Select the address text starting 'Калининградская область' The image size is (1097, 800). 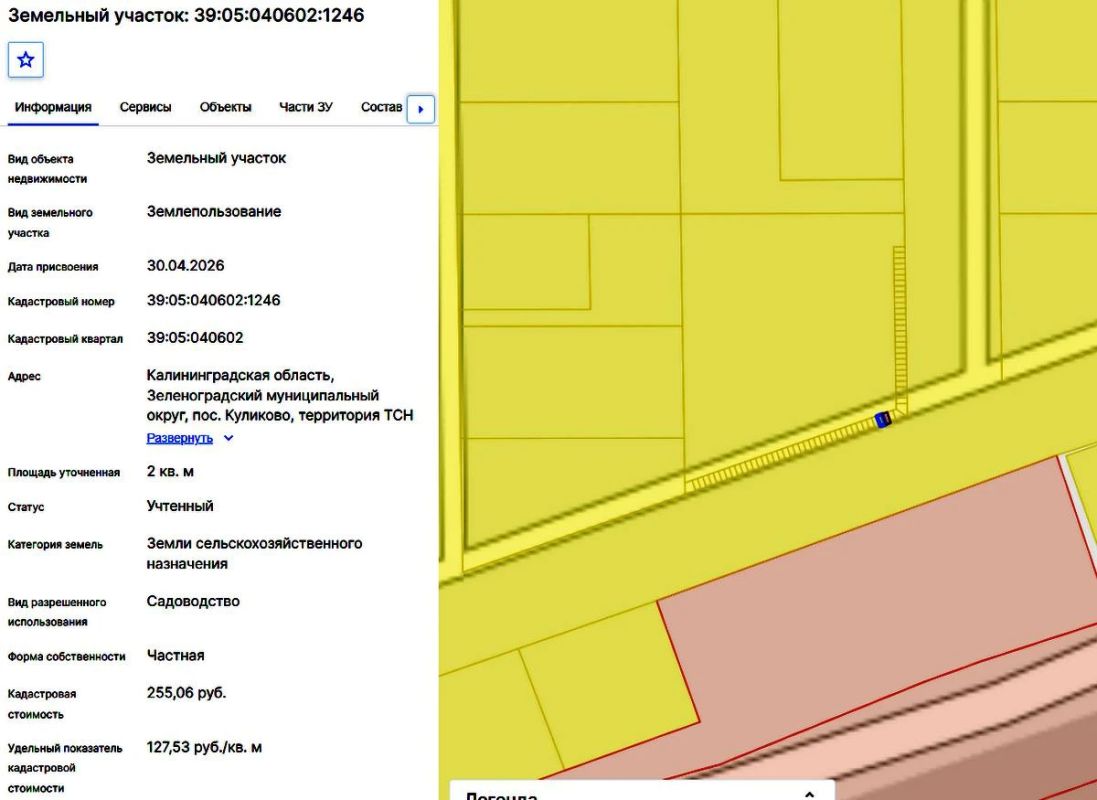[x=280, y=395]
